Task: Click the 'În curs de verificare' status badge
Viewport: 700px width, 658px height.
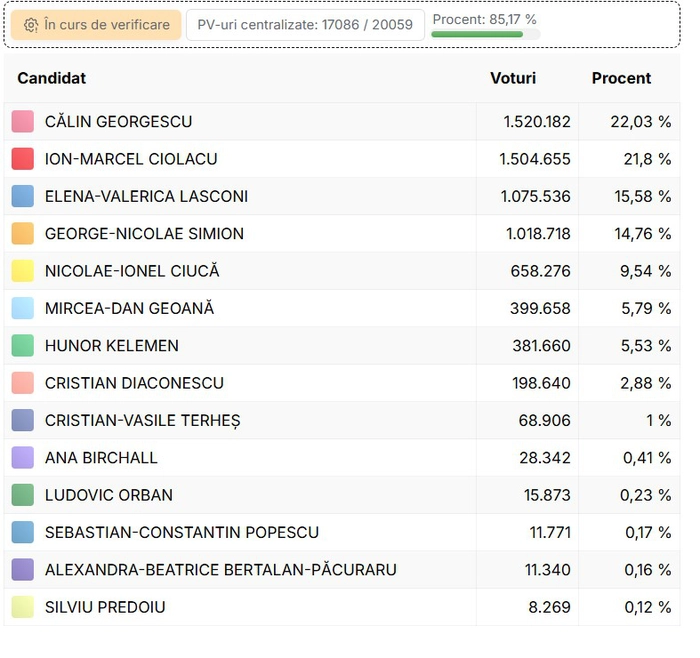Action: (x=96, y=25)
